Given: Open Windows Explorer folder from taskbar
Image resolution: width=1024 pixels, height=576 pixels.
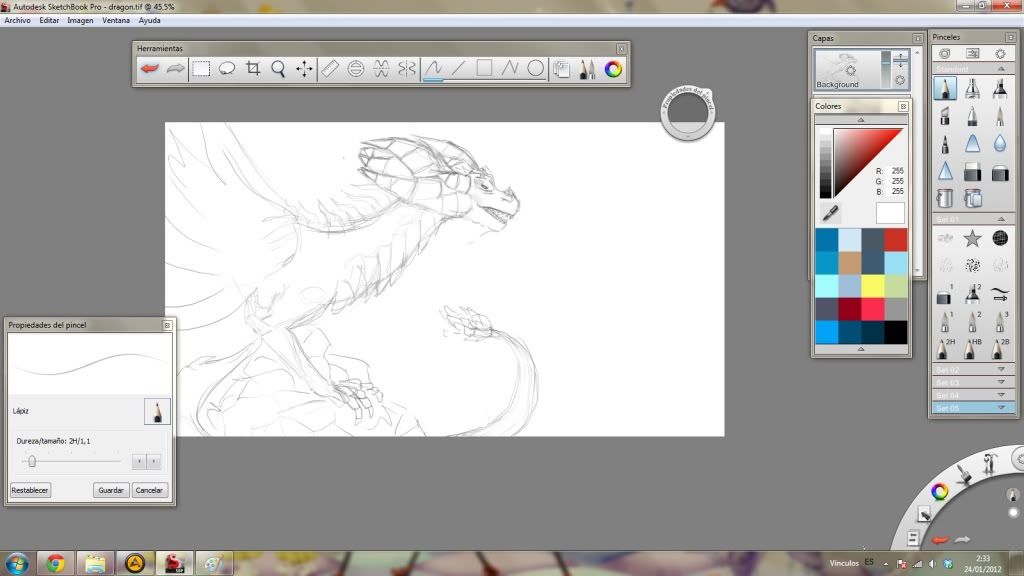Looking at the screenshot, I should [x=95, y=563].
